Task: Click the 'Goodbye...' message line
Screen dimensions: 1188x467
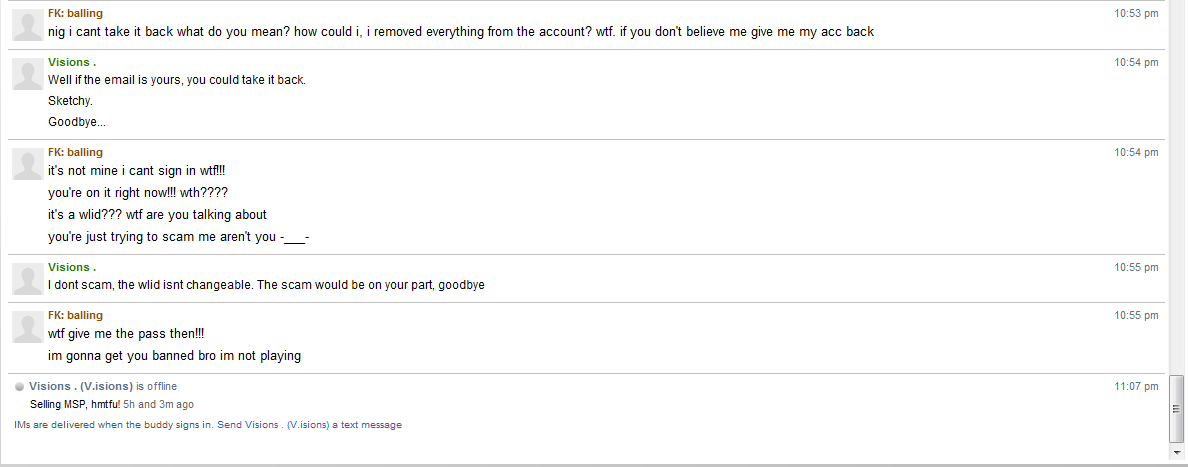Action: [x=77, y=122]
